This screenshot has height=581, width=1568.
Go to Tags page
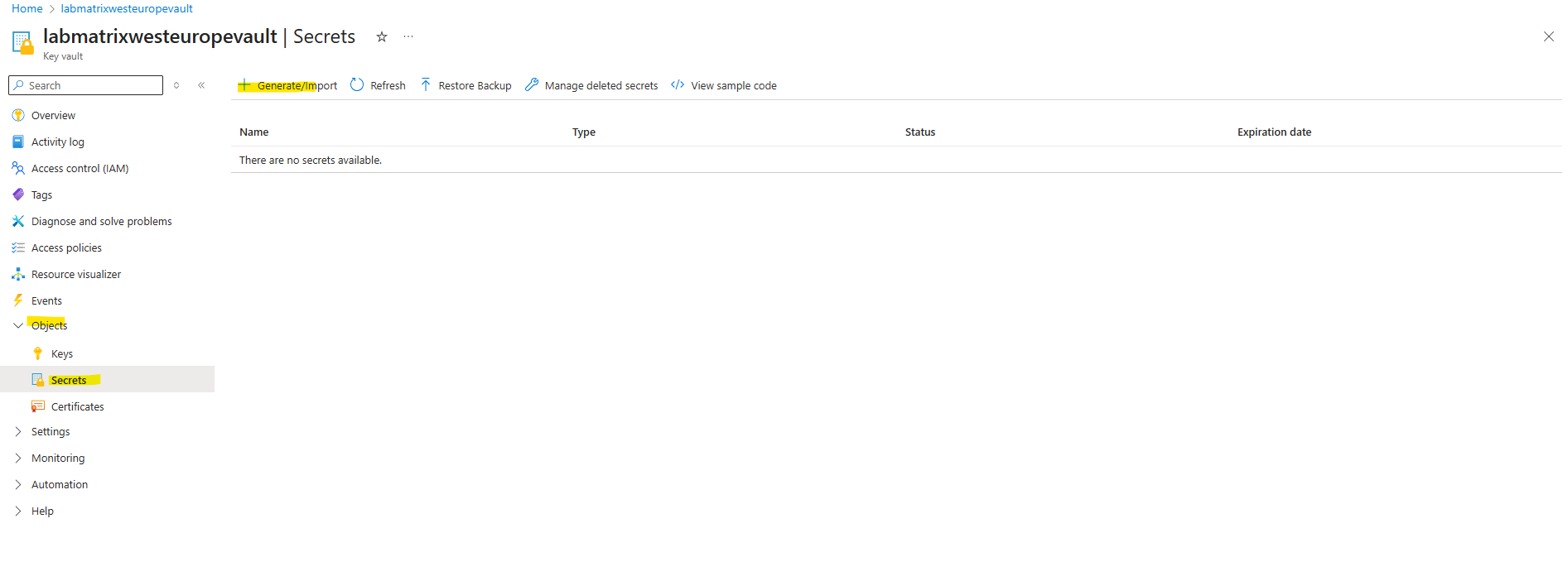coord(41,194)
